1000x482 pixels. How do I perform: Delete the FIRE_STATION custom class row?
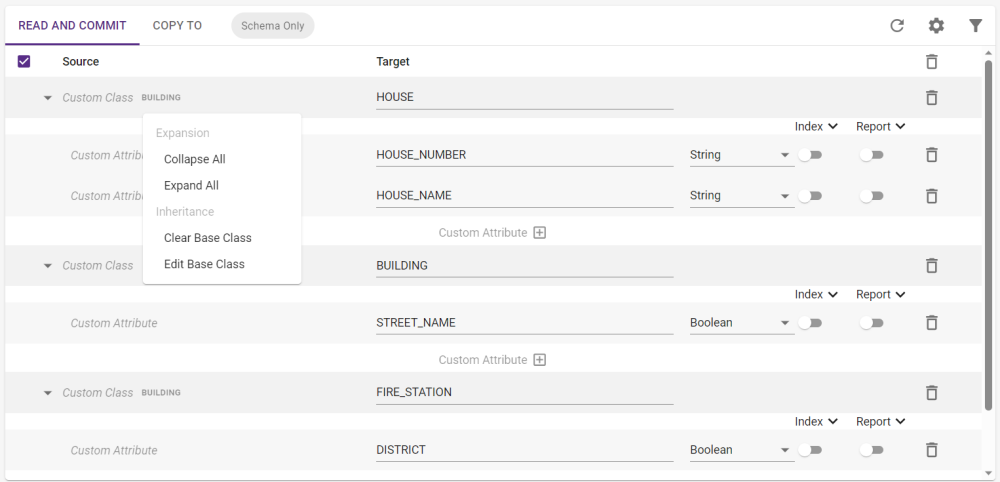click(931, 393)
